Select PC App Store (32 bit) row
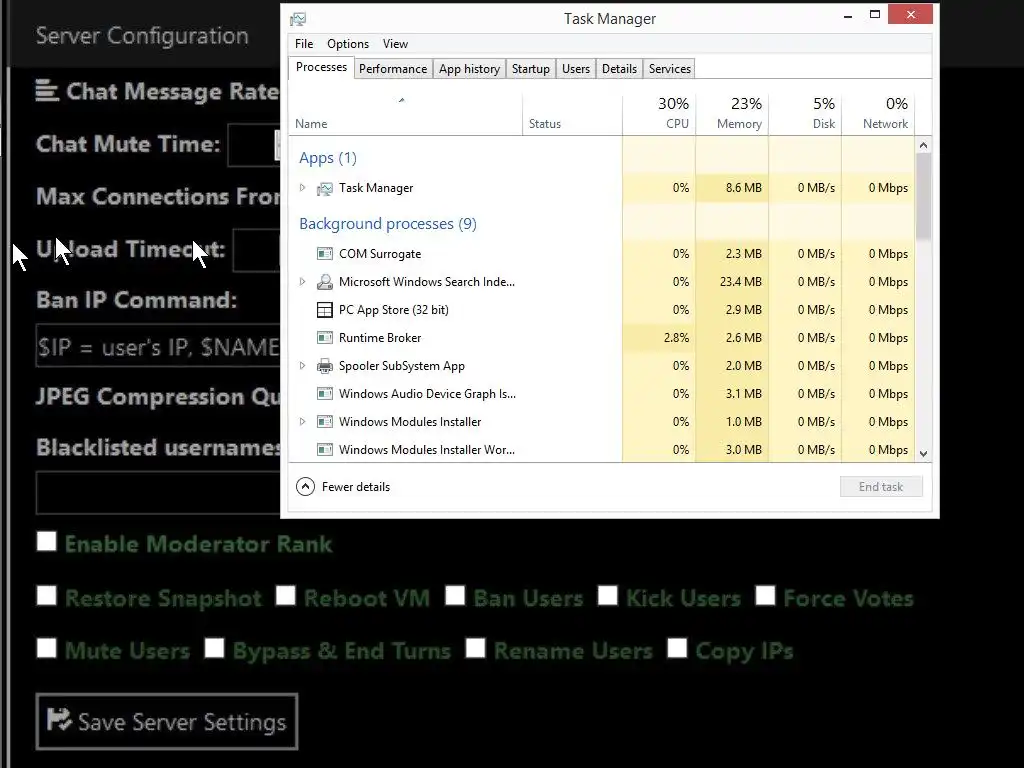This screenshot has width=1024, height=768. pyautogui.click(x=601, y=310)
